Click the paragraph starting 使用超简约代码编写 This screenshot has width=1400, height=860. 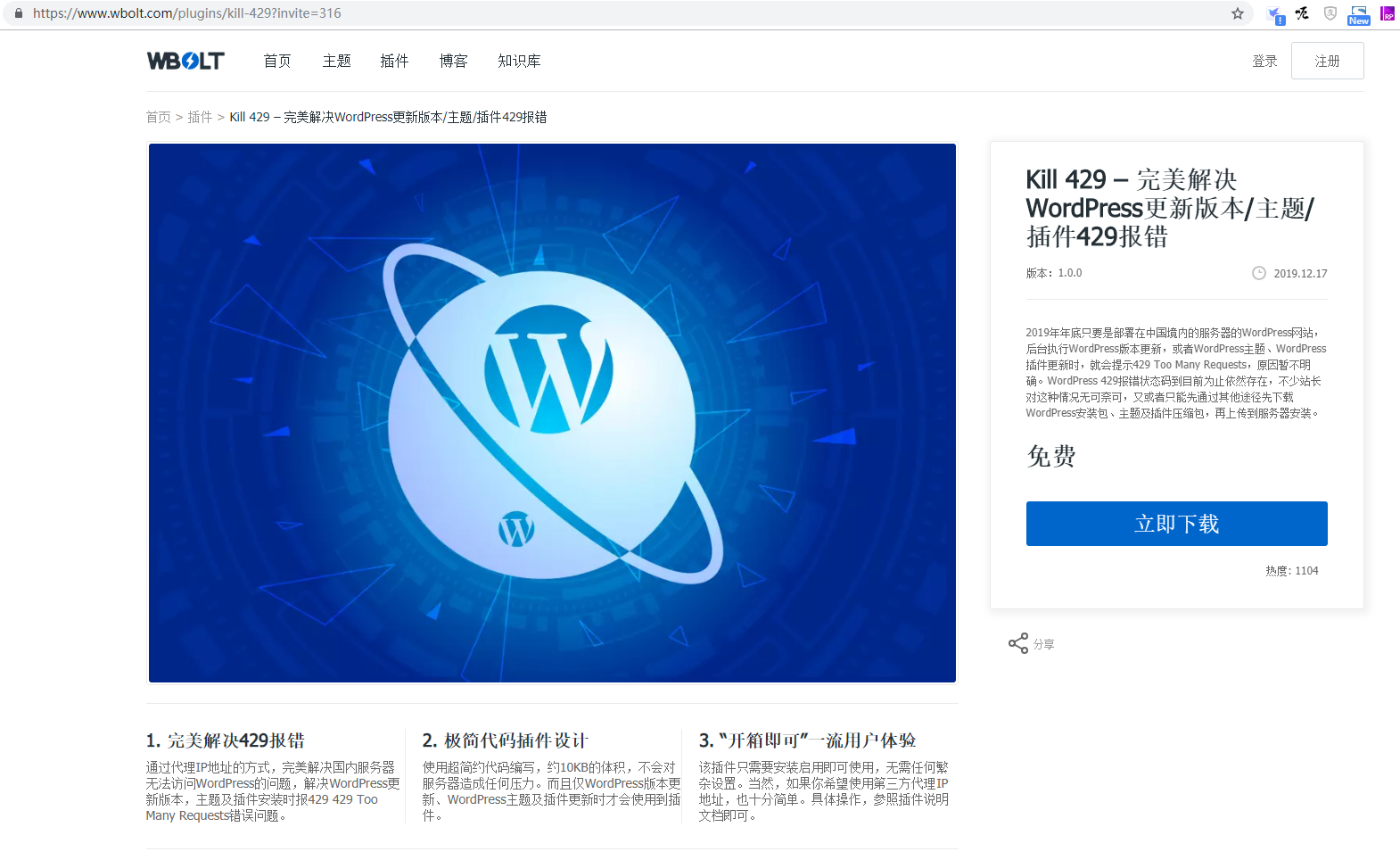pyautogui.click(x=552, y=791)
